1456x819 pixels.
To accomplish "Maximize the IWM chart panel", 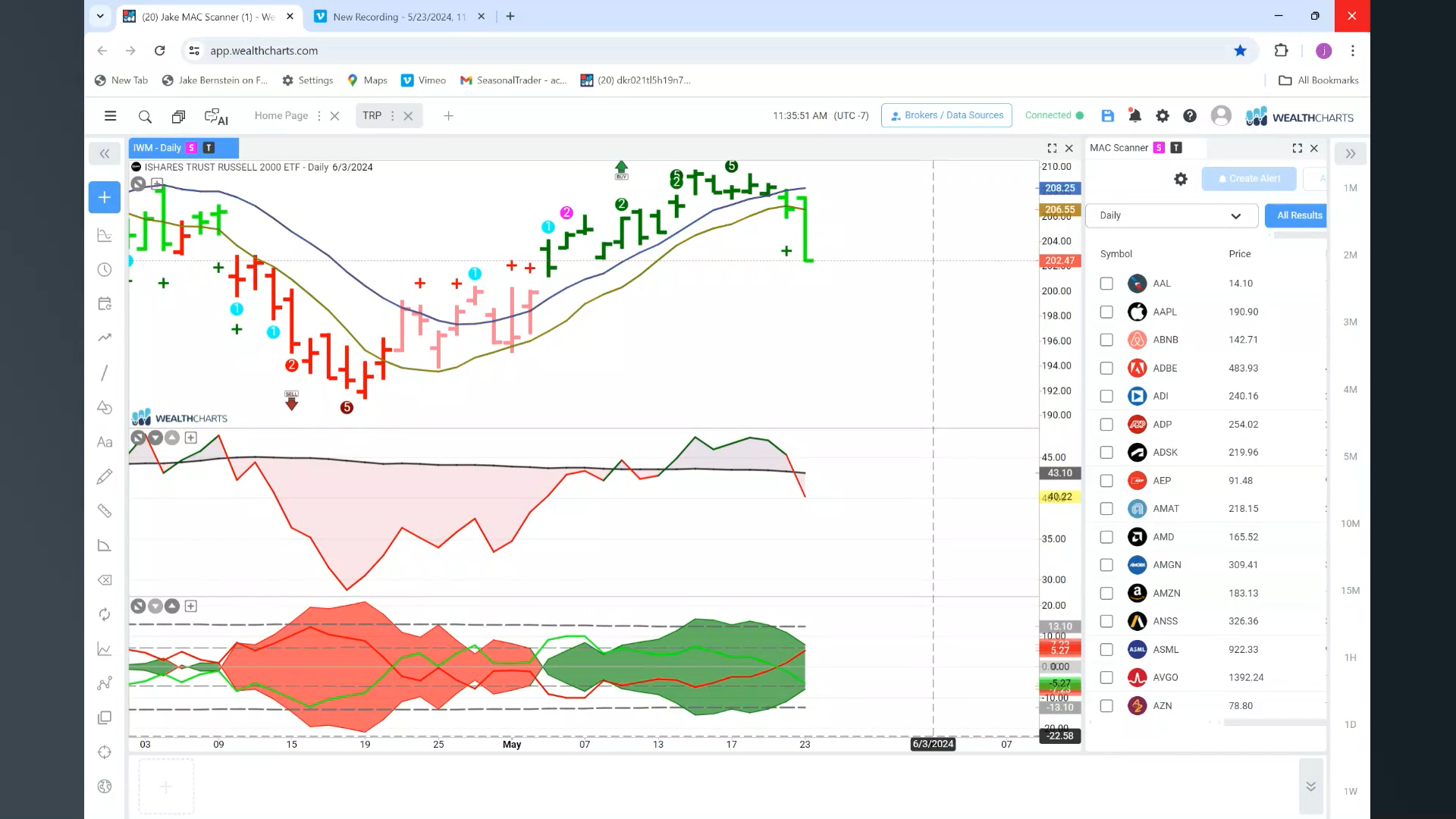I will click(1052, 149).
